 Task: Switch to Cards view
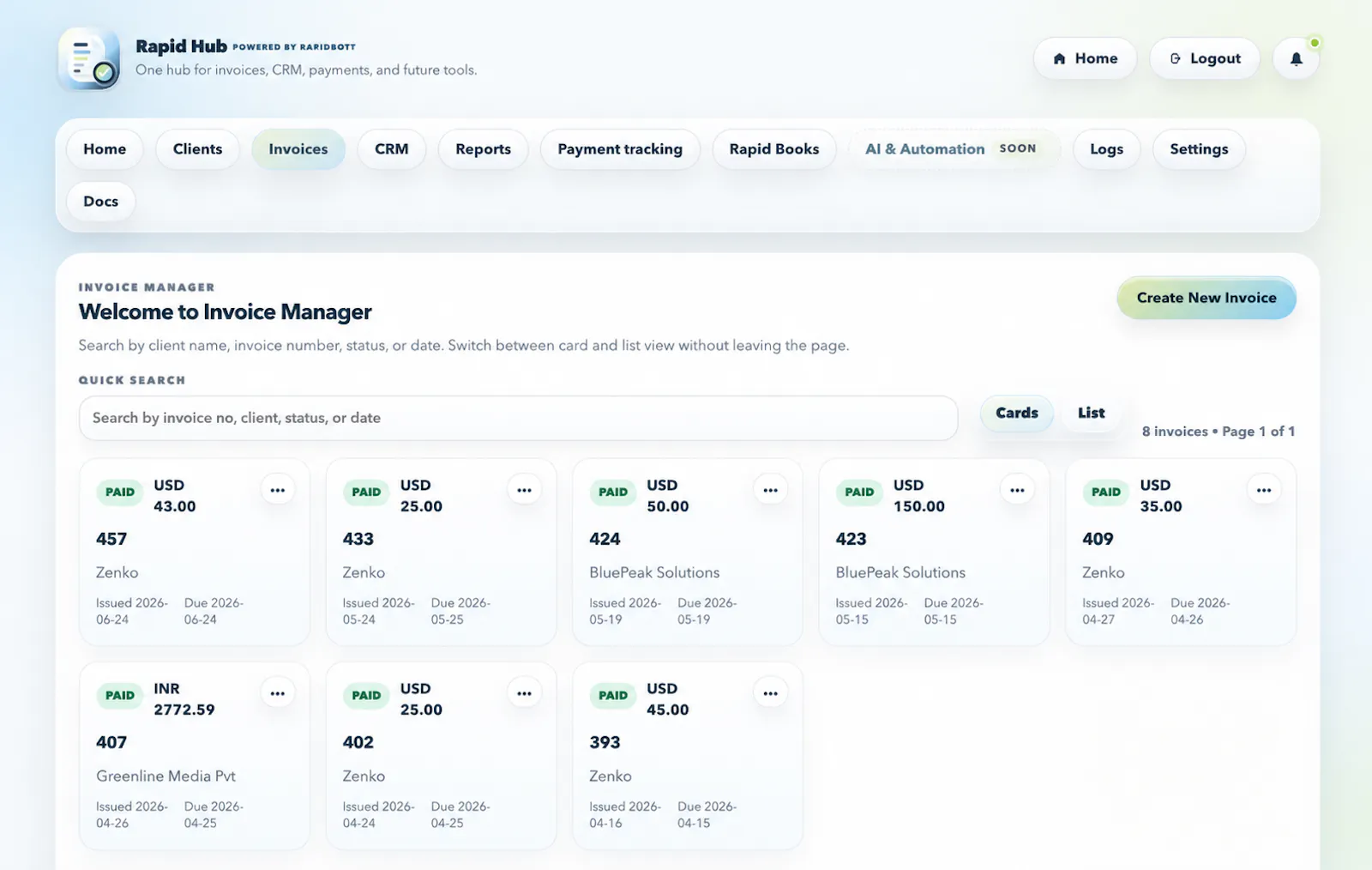click(1016, 413)
